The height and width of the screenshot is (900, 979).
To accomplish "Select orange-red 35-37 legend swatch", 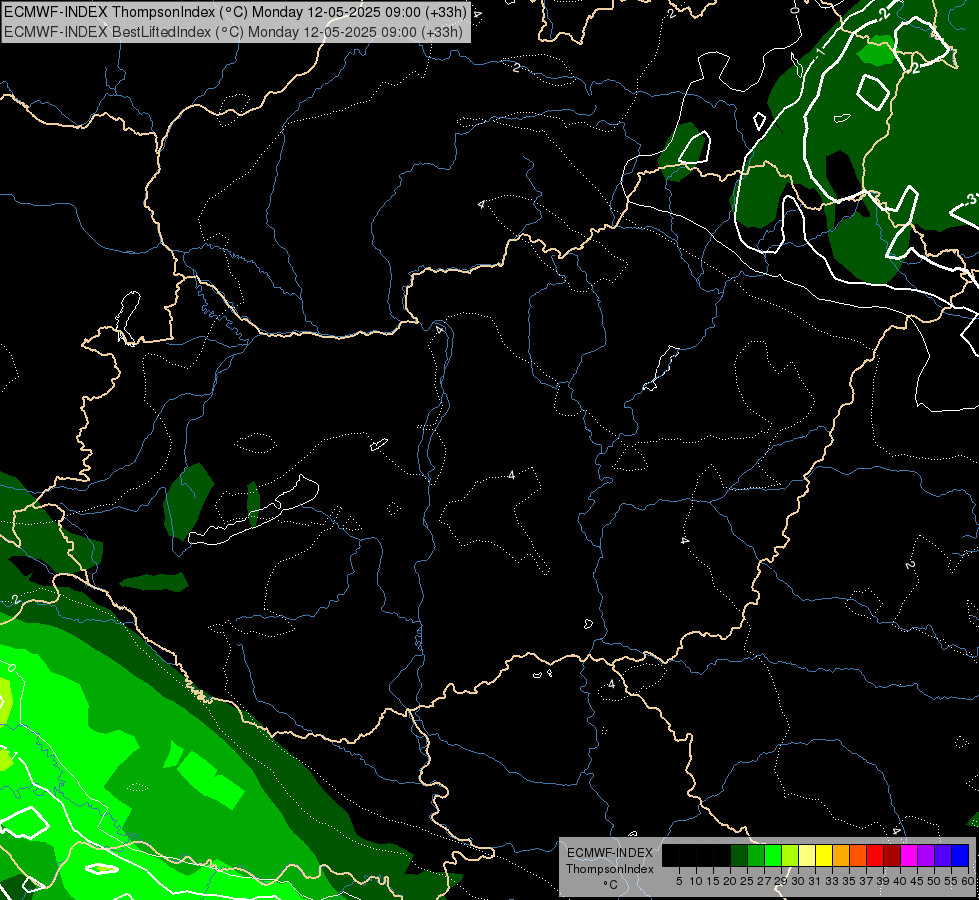I will click(858, 855).
